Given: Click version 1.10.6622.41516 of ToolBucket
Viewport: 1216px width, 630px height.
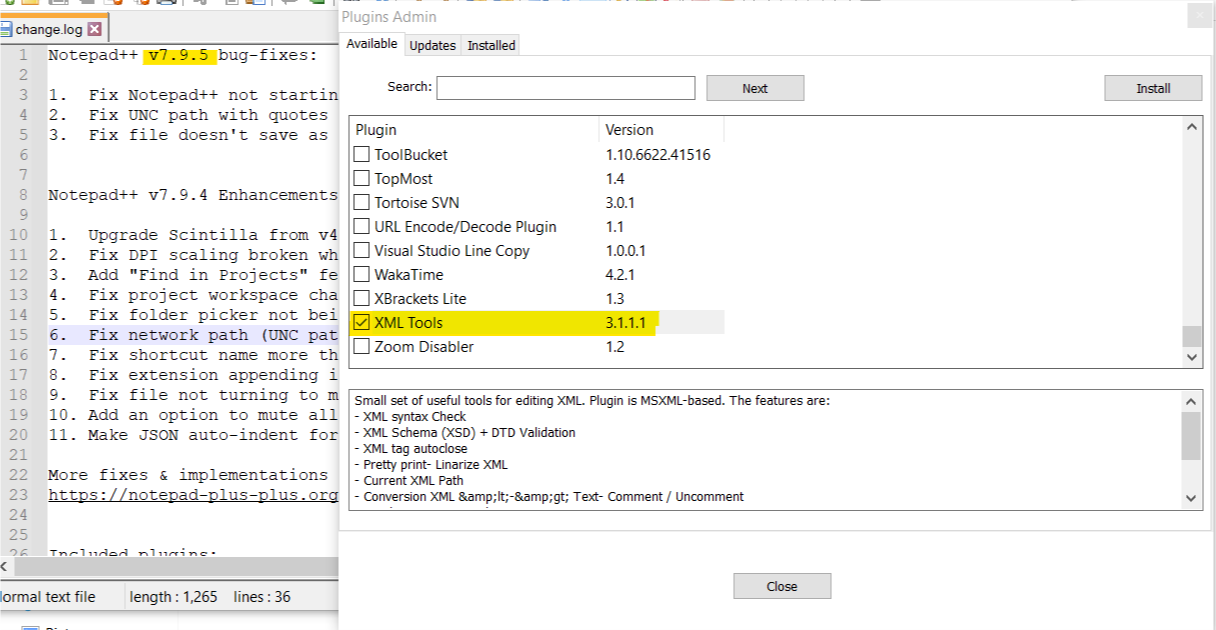Looking at the screenshot, I should tap(658, 155).
